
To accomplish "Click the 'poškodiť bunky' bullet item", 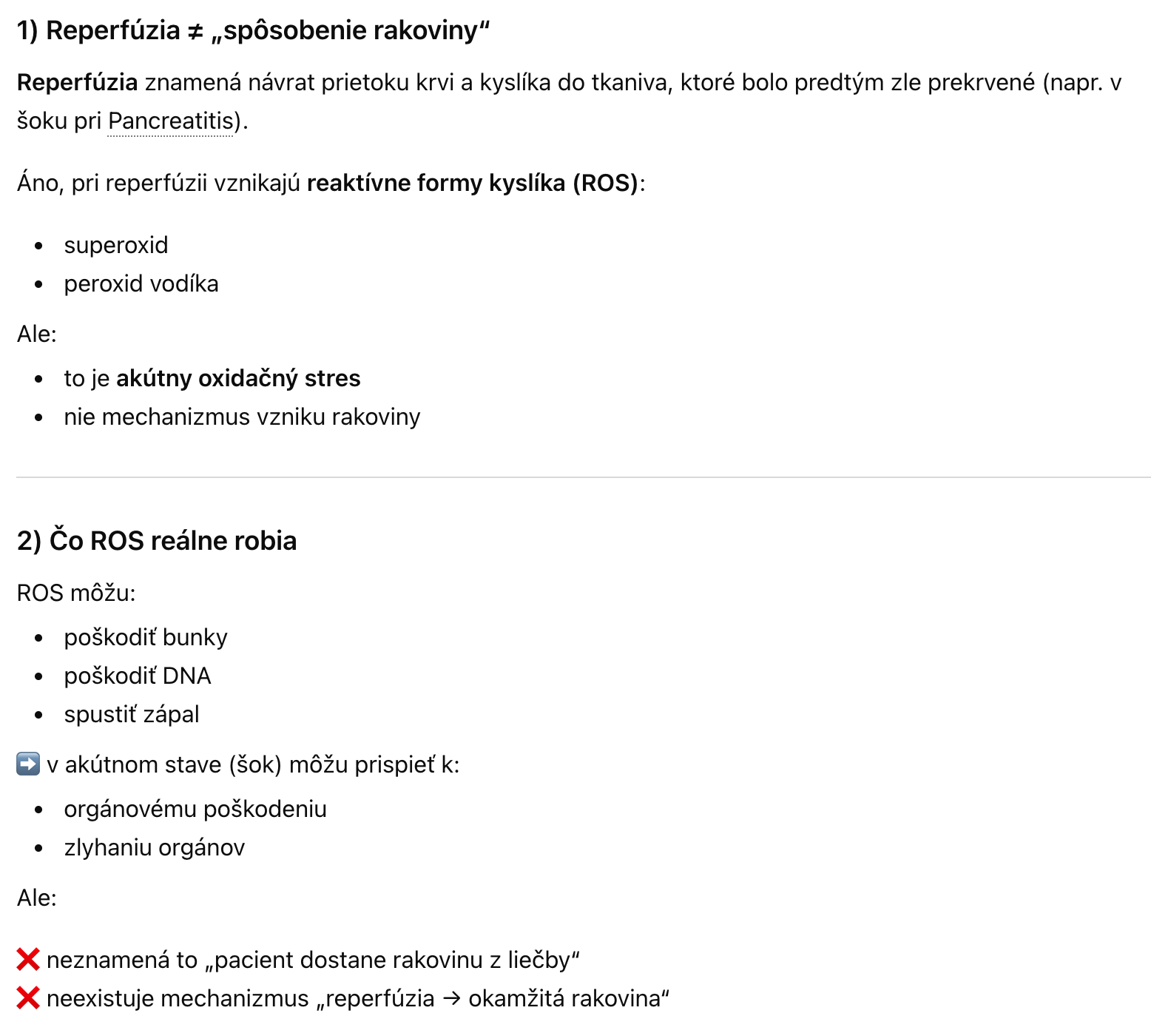I will [146, 637].
